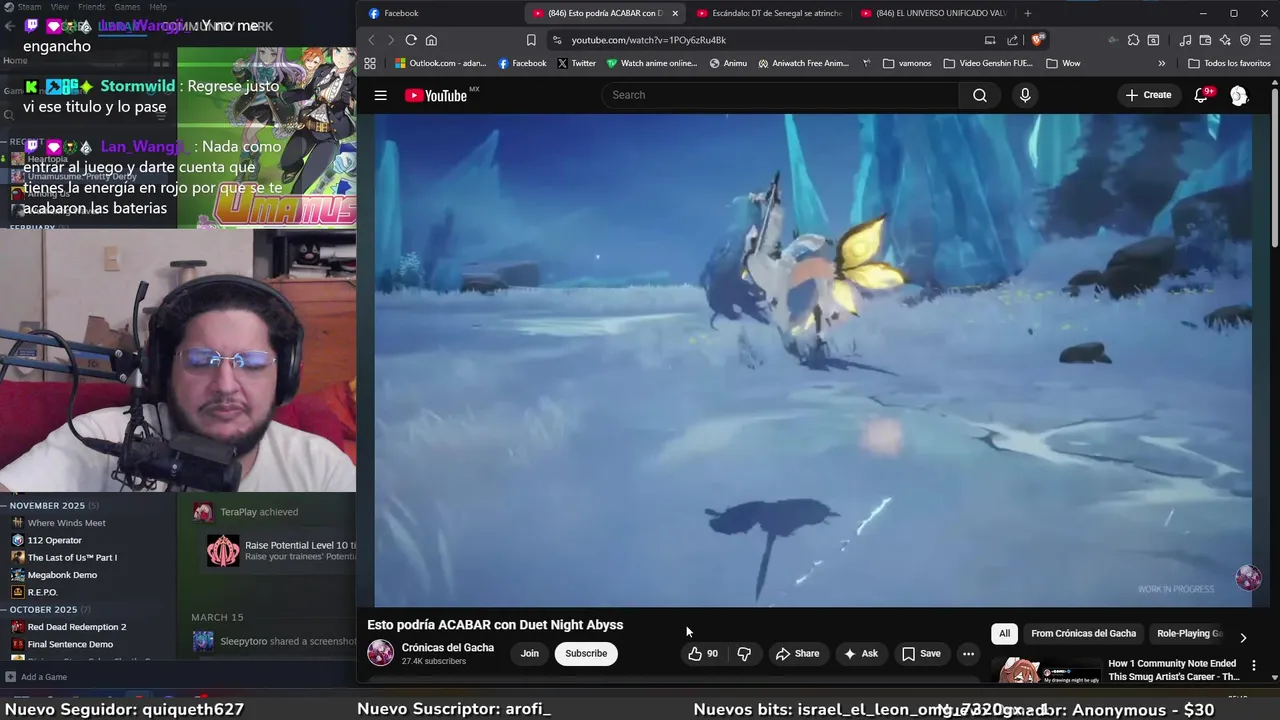
Task: Click the Share button
Action: tap(797, 654)
